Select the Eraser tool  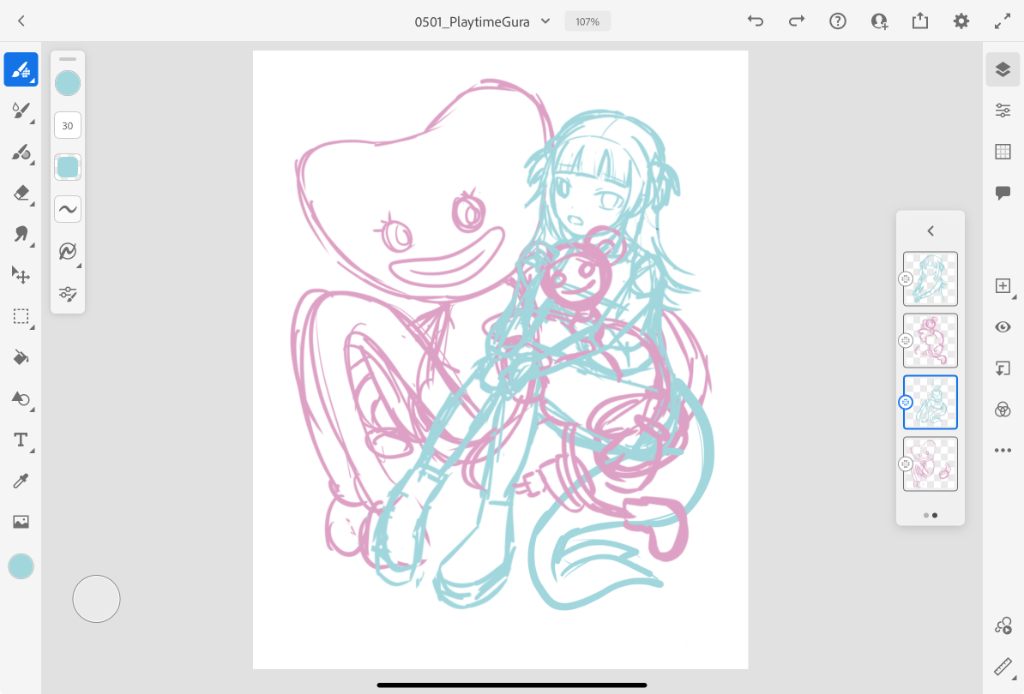[21, 193]
